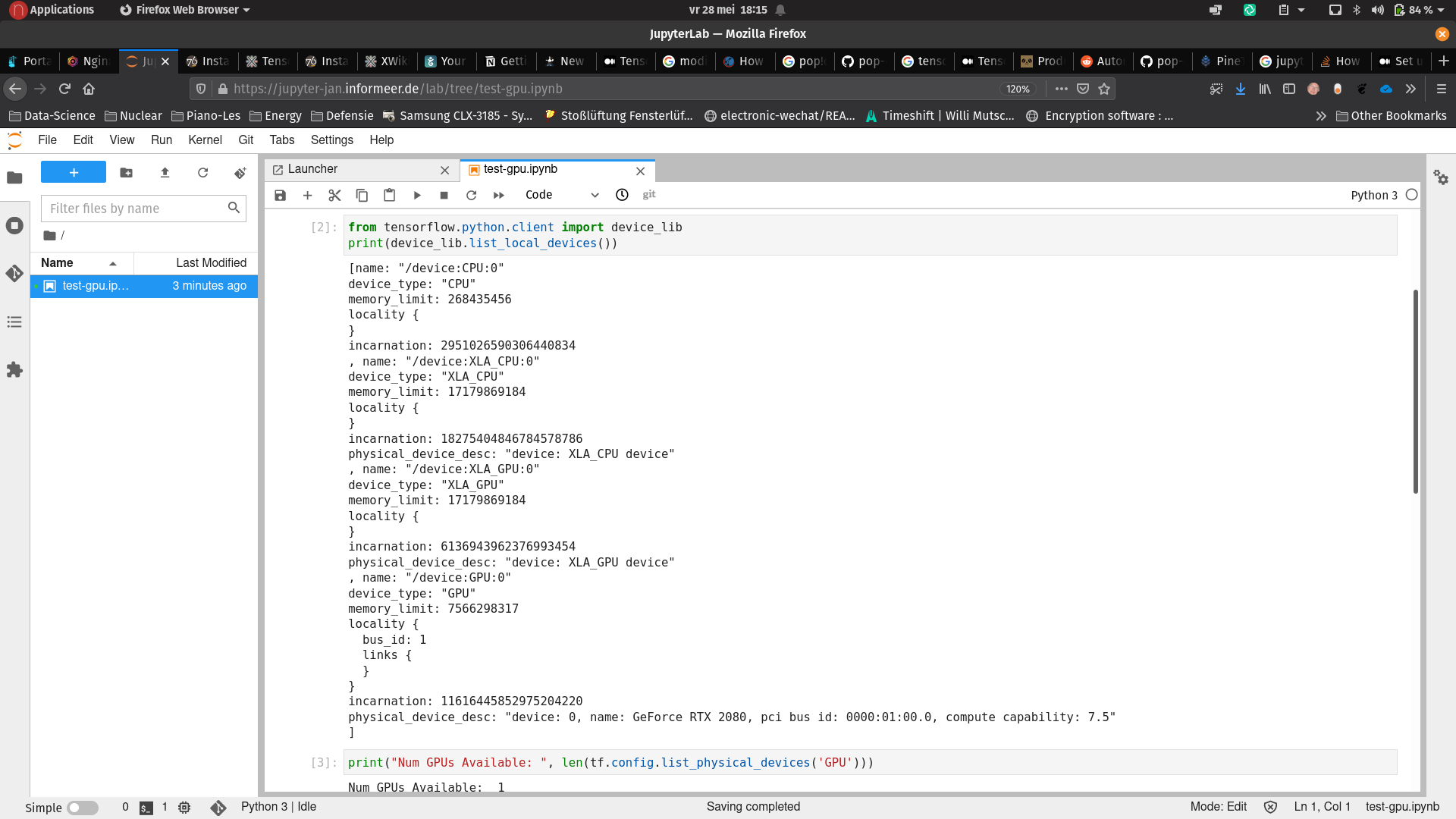
Task: Open the Kernel menu
Action: point(204,140)
